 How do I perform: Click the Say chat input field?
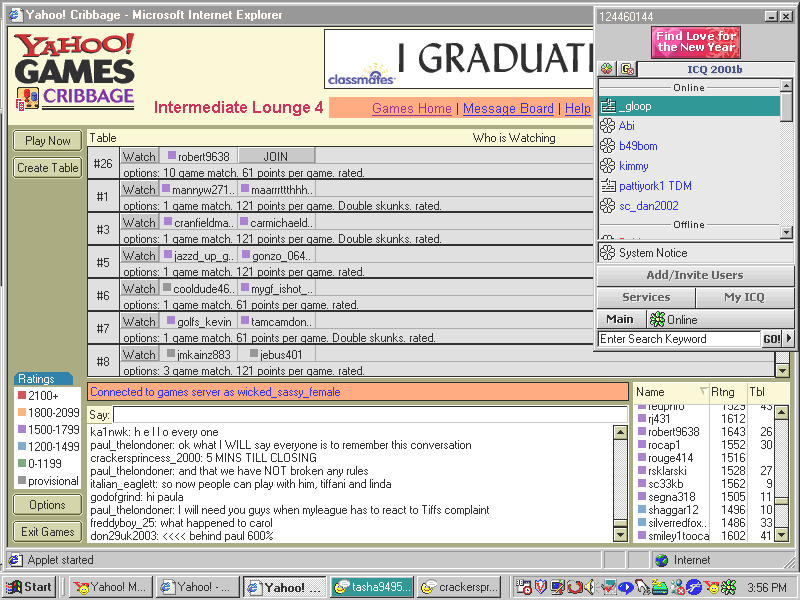tap(370, 414)
